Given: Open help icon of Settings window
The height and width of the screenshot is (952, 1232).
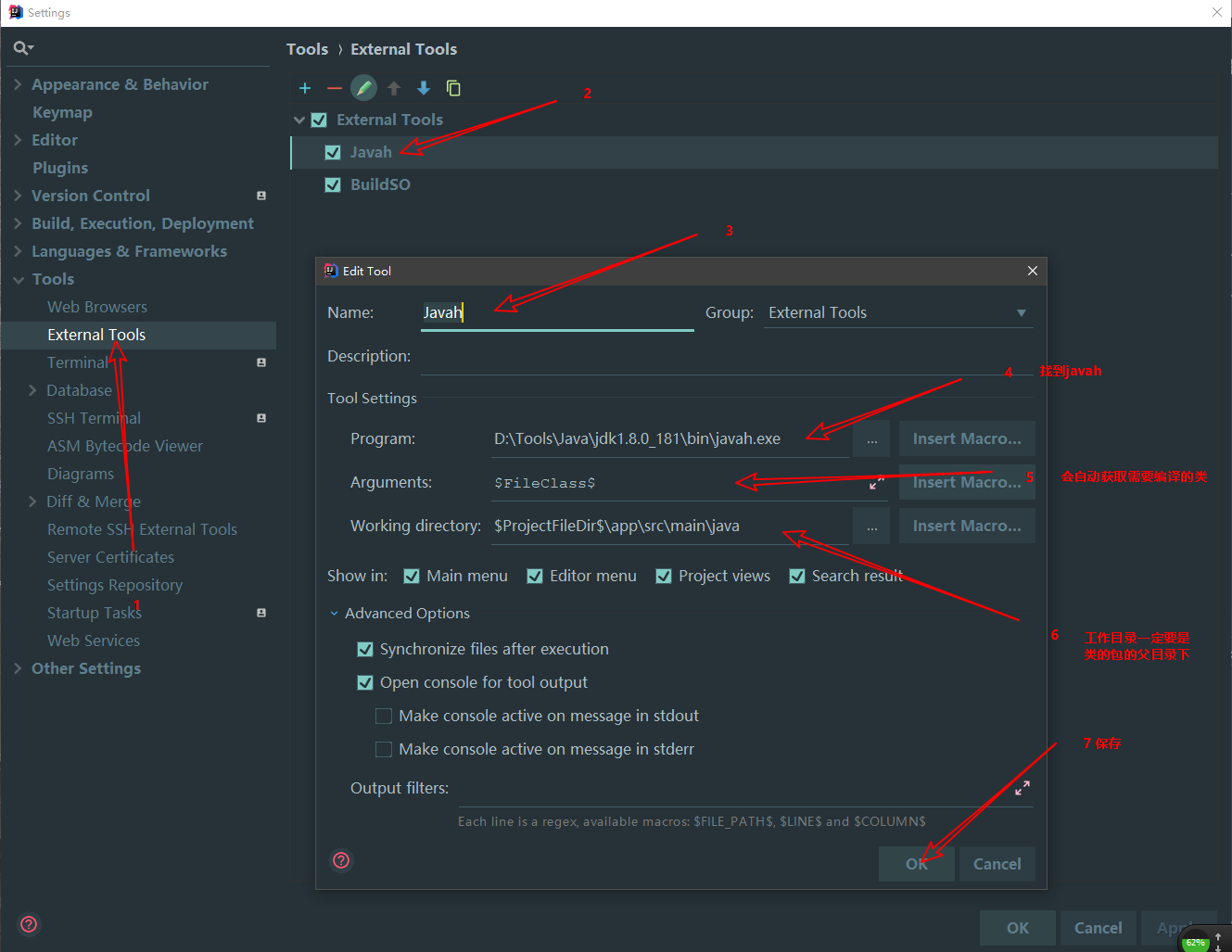Looking at the screenshot, I should (x=29, y=924).
